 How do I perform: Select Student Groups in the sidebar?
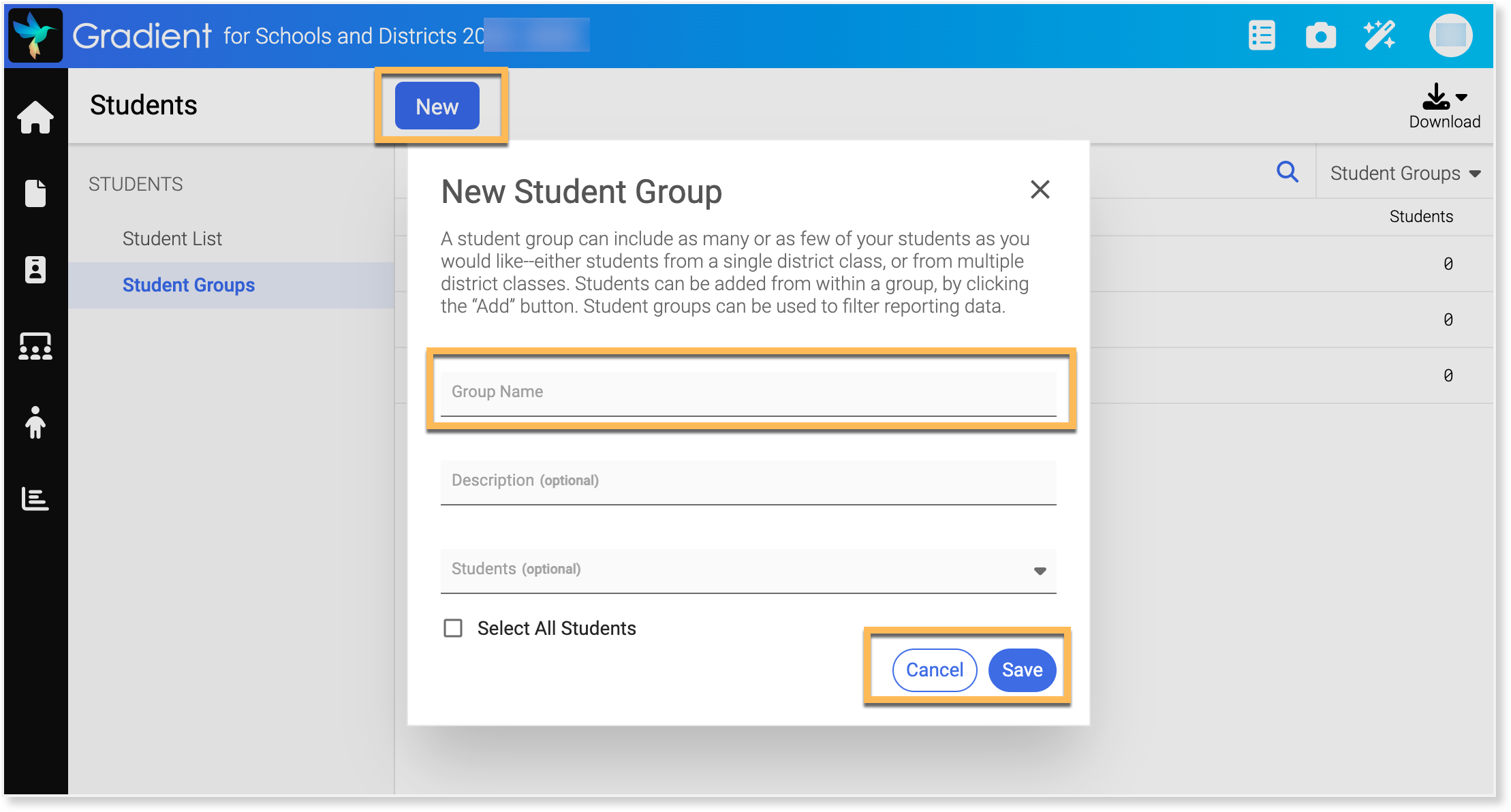[189, 285]
